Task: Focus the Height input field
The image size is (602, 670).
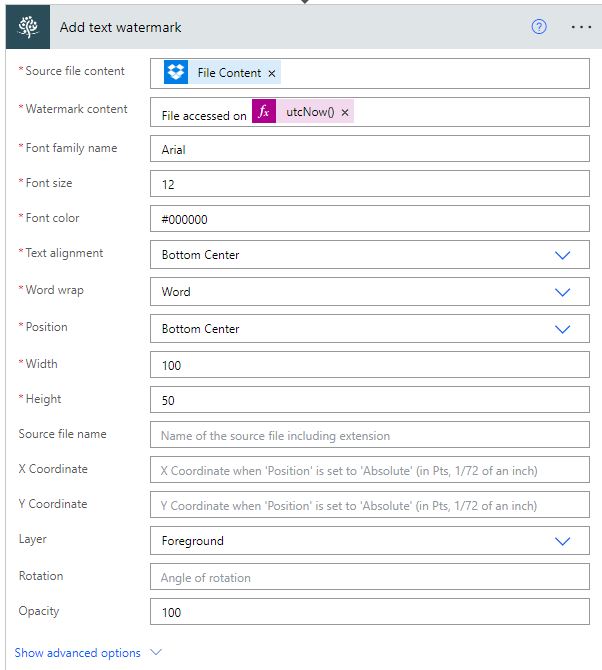Action: click(x=369, y=400)
